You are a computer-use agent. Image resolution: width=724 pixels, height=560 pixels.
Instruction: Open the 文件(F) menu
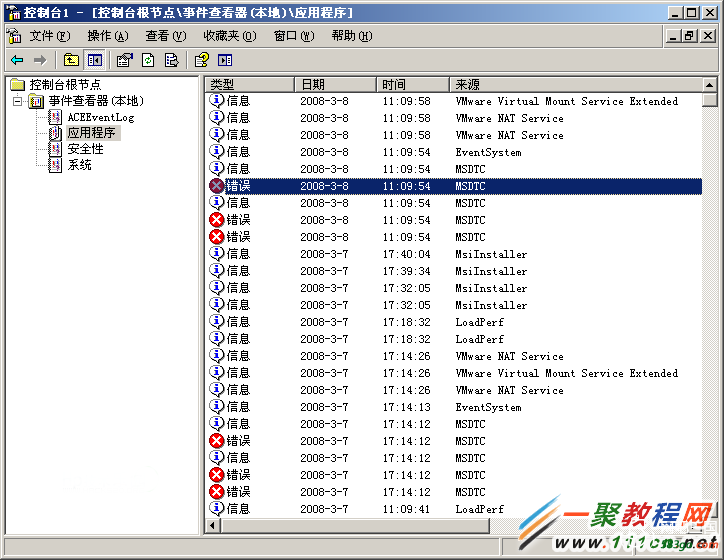tap(50, 36)
